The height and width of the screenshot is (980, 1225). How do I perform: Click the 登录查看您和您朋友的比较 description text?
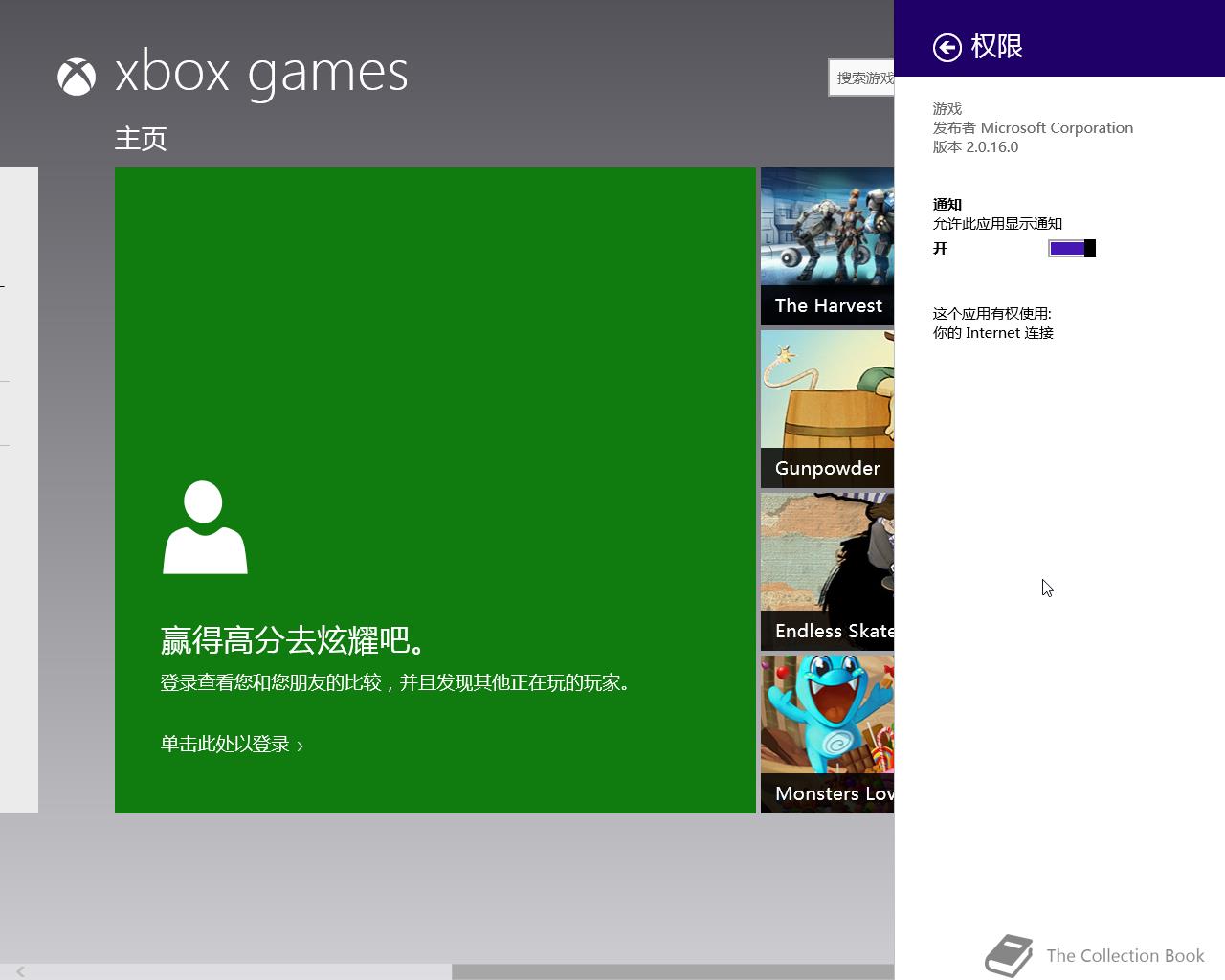[397, 682]
